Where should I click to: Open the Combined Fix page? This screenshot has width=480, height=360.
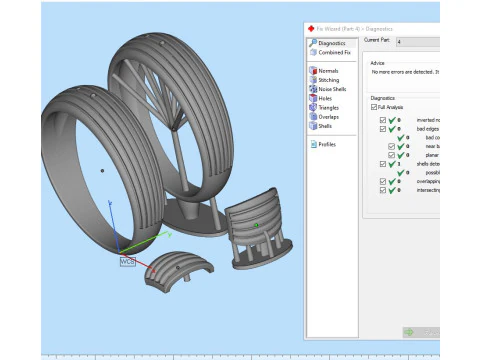[330, 52]
